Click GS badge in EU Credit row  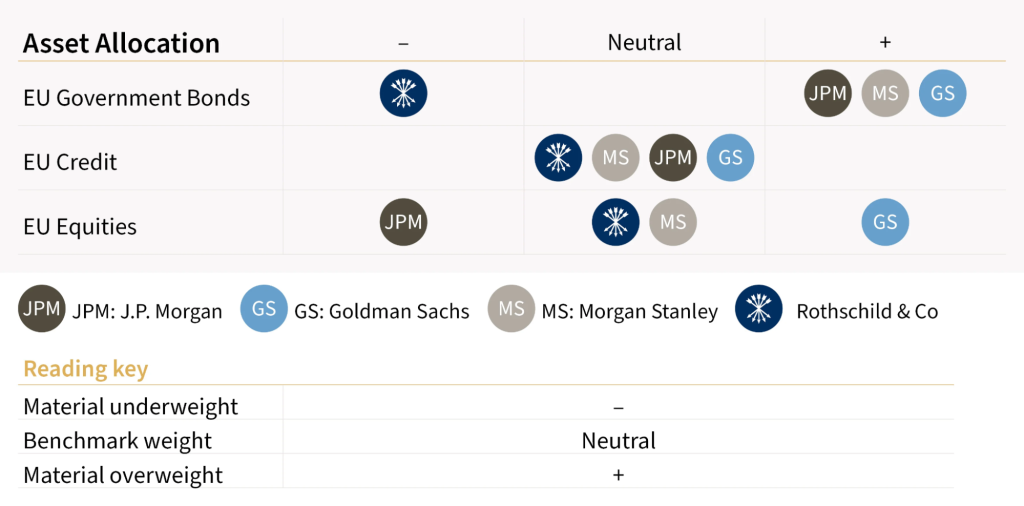(730, 158)
